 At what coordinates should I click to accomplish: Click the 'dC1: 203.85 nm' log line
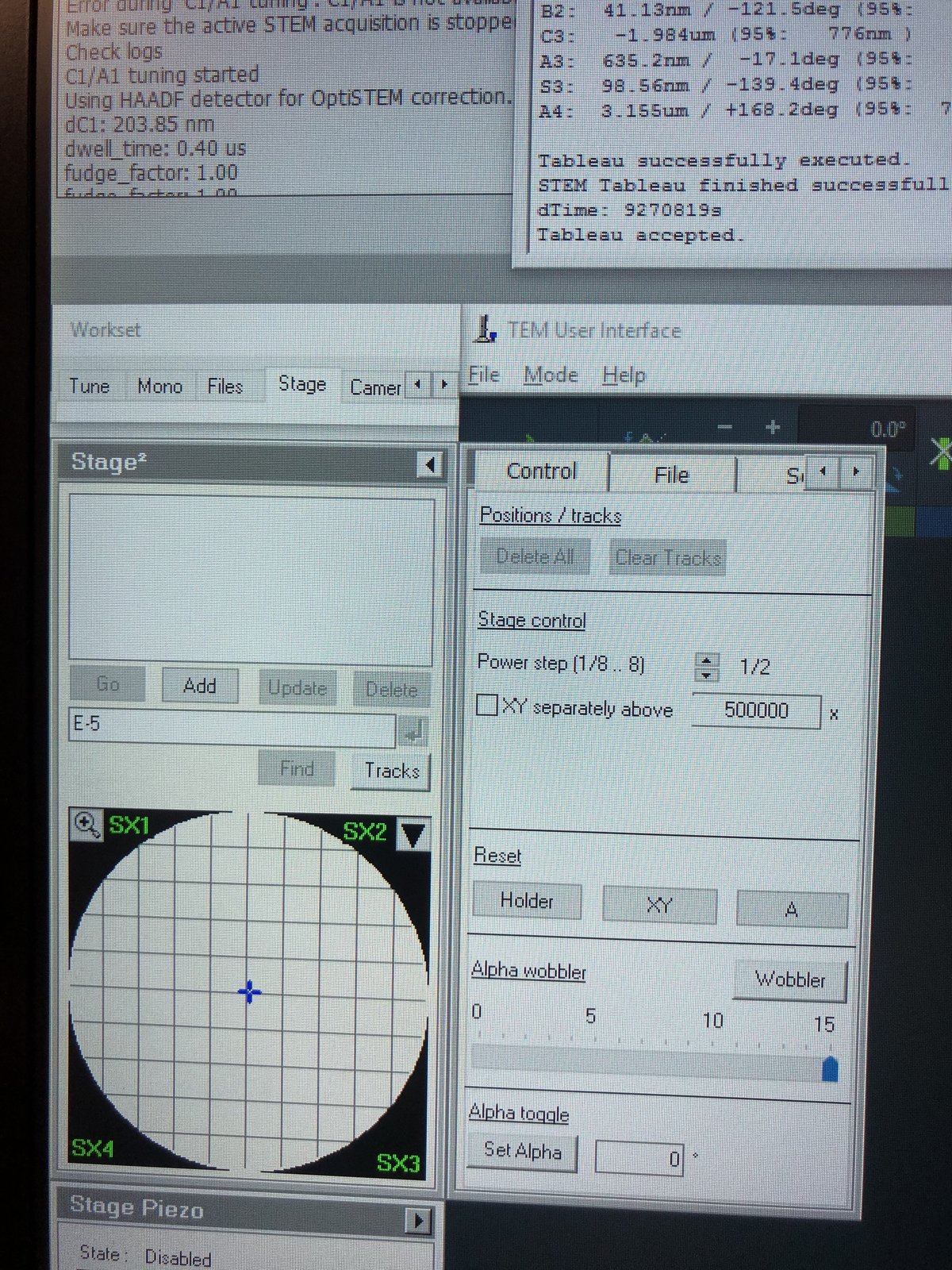(x=140, y=125)
